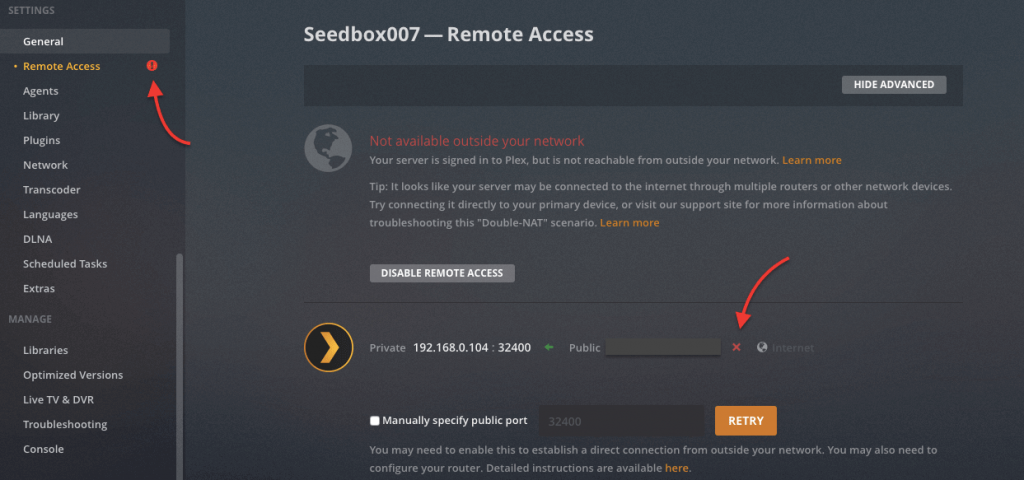Follow the detailed instructions 'here' link
The image size is (1024, 480).
(677, 467)
